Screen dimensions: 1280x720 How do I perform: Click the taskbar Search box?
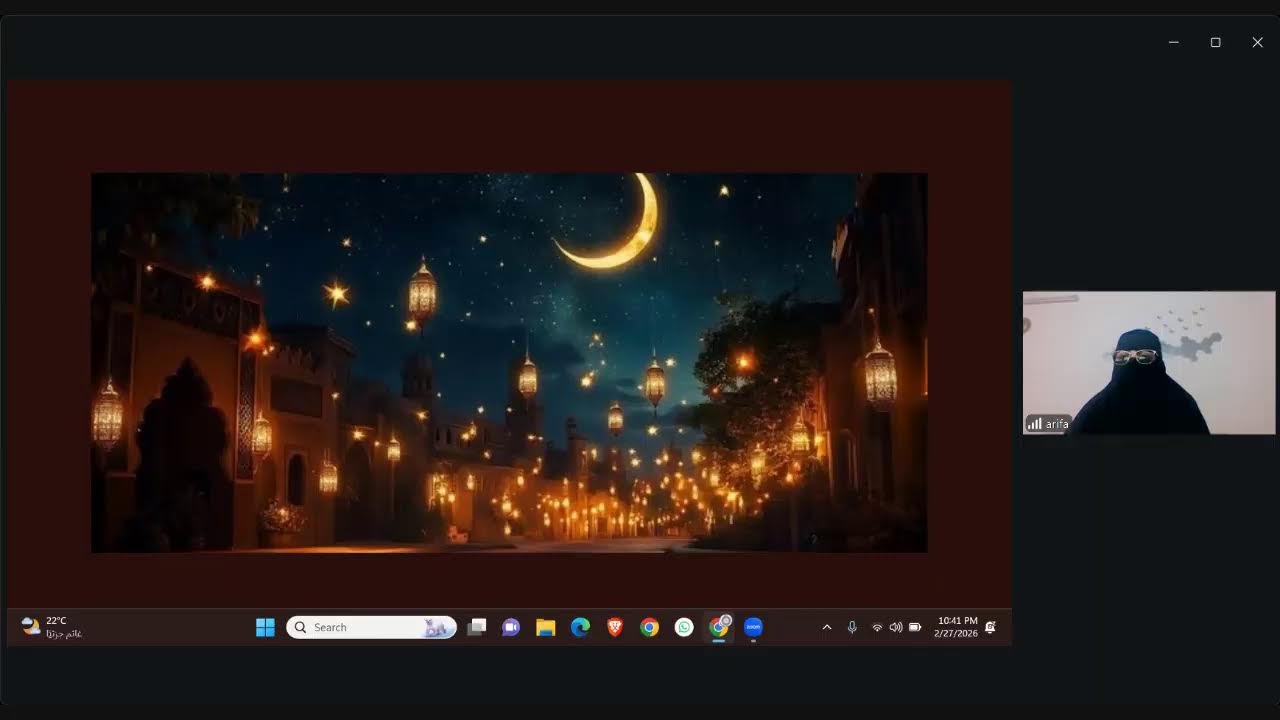coord(371,627)
